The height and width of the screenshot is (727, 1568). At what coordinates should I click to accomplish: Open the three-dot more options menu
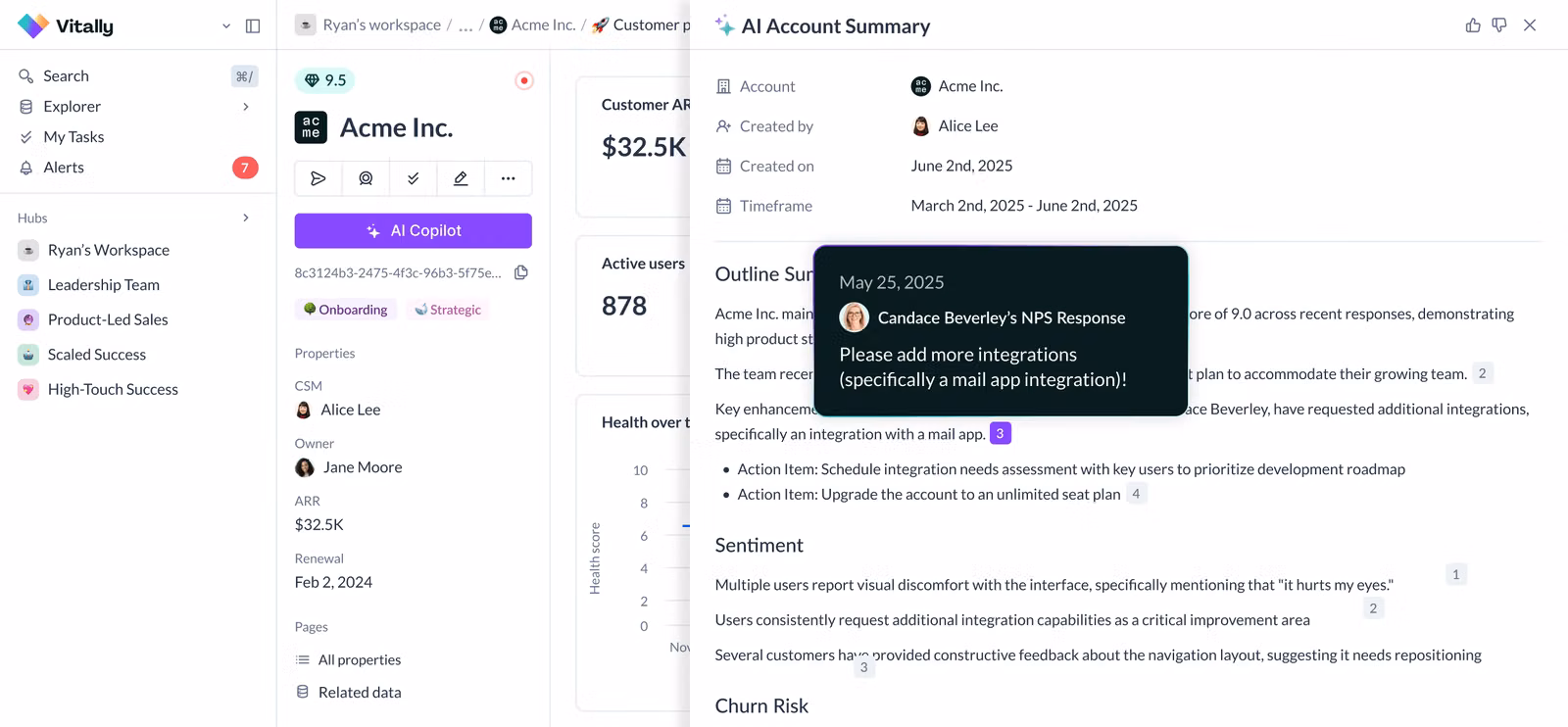point(508,178)
